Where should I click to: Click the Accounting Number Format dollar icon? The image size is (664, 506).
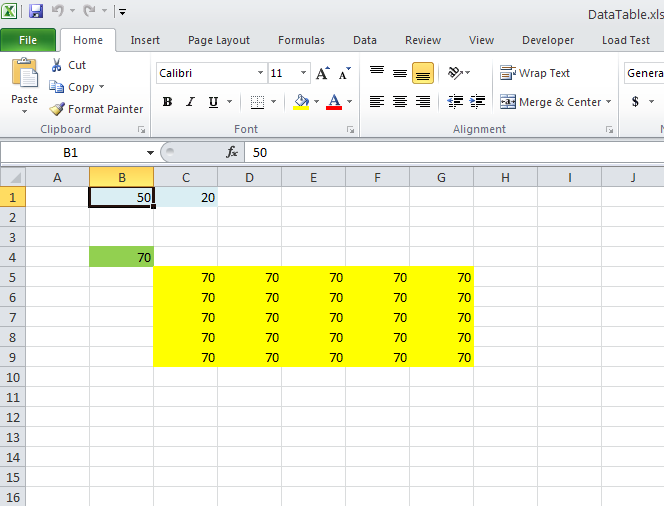(x=636, y=102)
